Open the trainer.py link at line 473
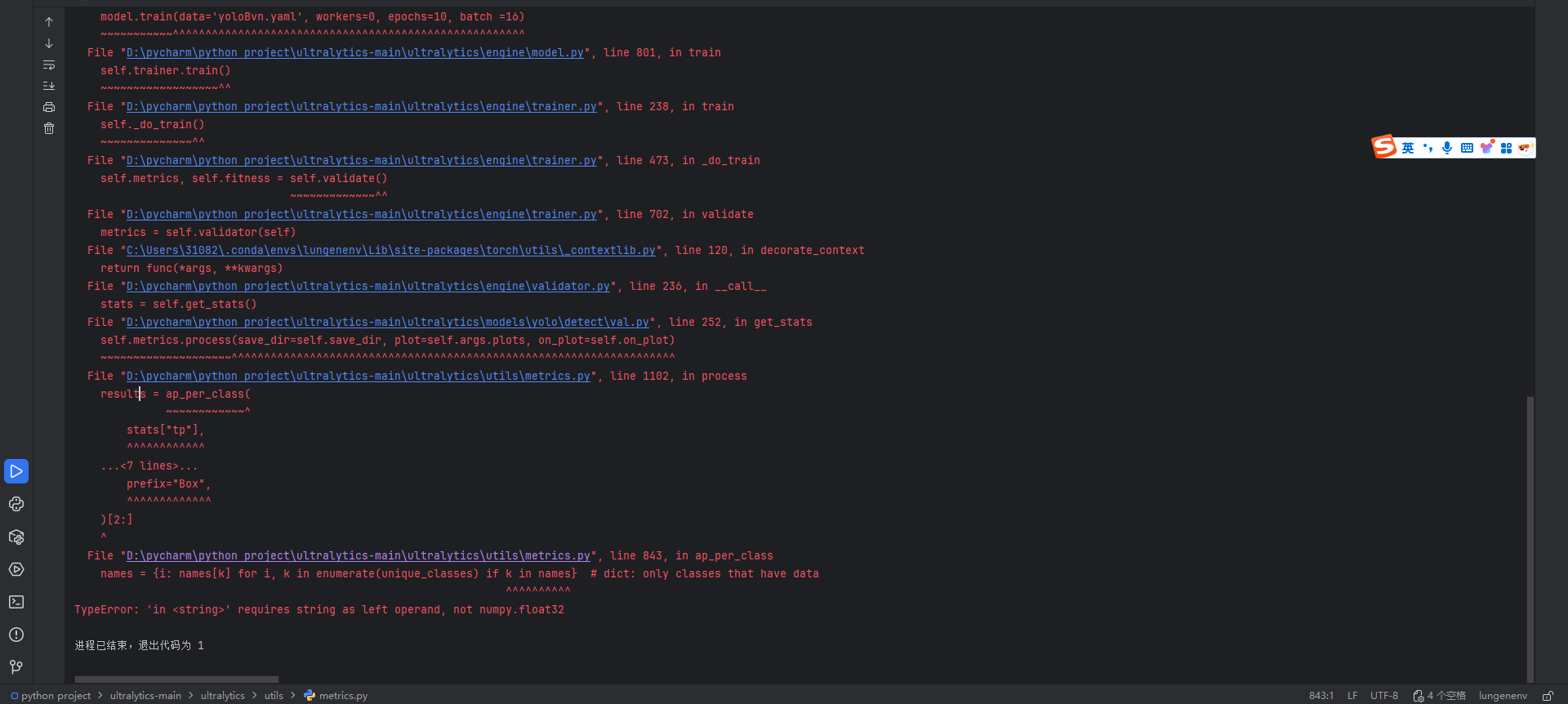This screenshot has height=704, width=1568. 362,160
